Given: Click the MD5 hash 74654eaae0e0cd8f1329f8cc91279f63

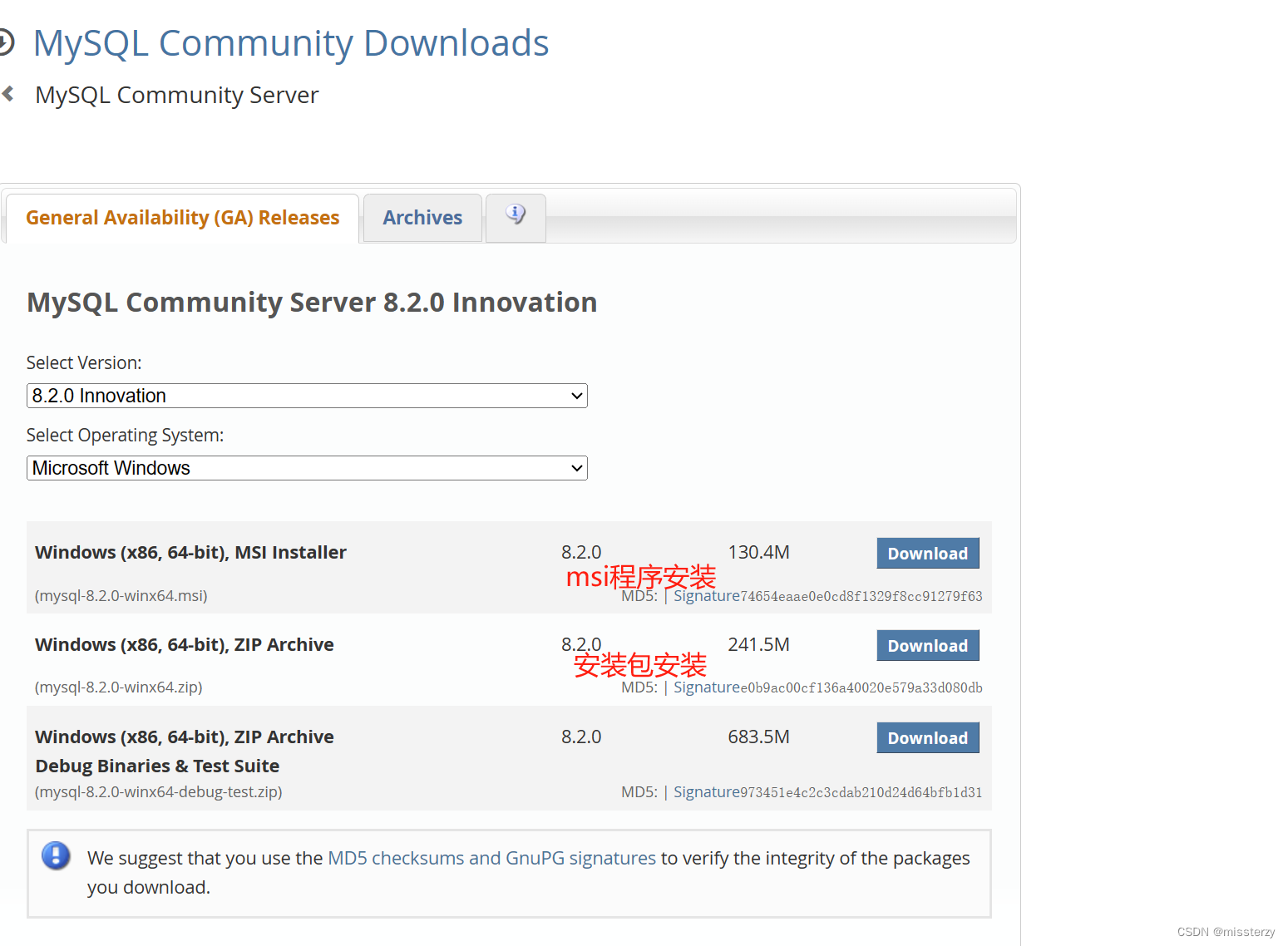Looking at the screenshot, I should tap(861, 596).
